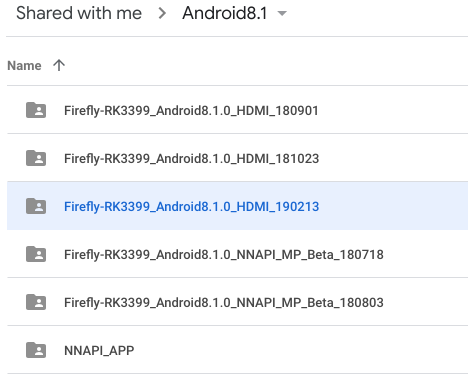Click the breadcrumb chevron separator arrow
468x374 pixels.
[x=162, y=13]
